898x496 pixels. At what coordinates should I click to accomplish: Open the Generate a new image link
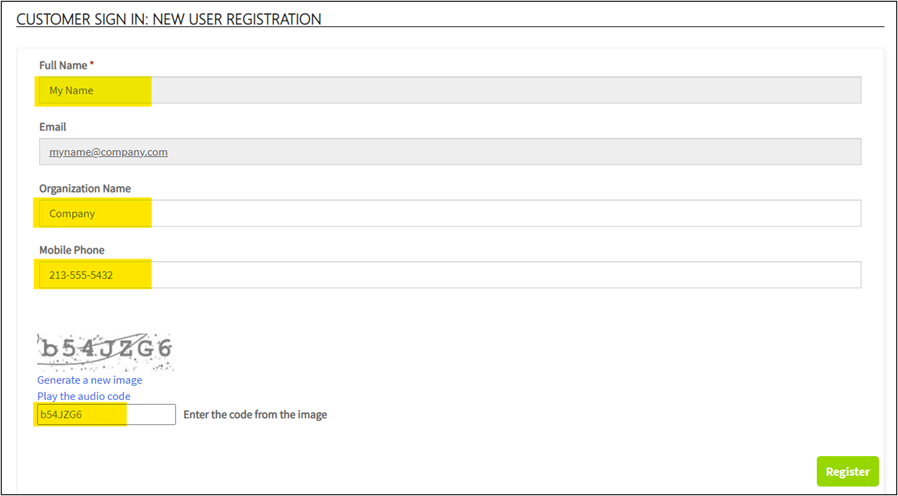pyautogui.click(x=89, y=380)
